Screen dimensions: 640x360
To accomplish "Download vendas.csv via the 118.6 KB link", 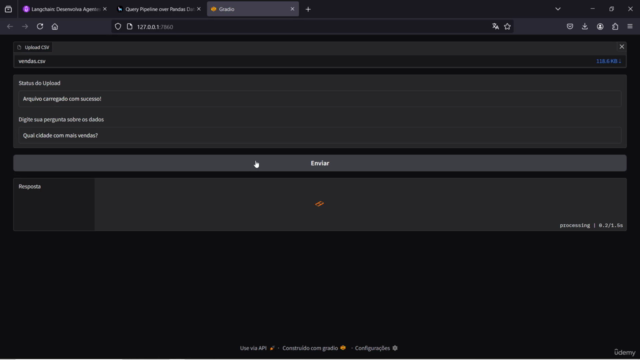I will tap(609, 61).
